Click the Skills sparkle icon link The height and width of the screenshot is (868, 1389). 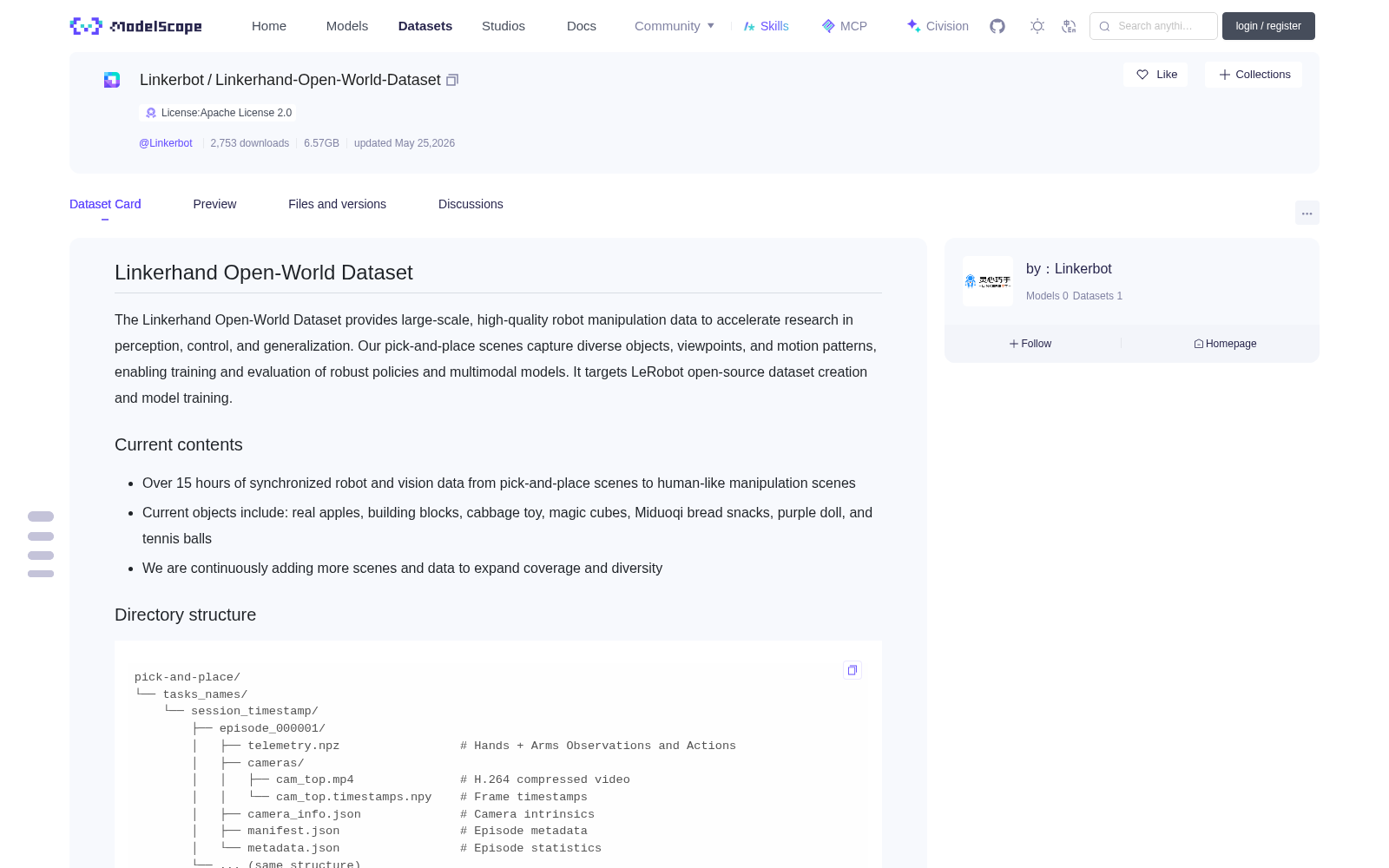coord(766,26)
